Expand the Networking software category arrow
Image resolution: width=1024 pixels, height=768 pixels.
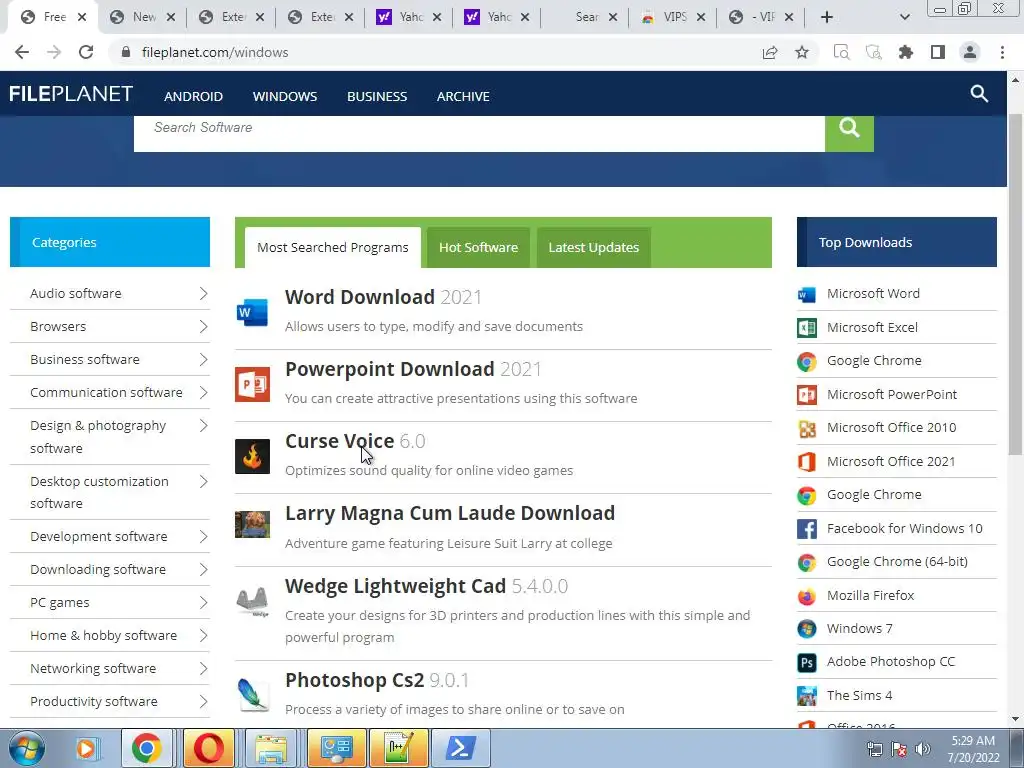click(x=204, y=669)
